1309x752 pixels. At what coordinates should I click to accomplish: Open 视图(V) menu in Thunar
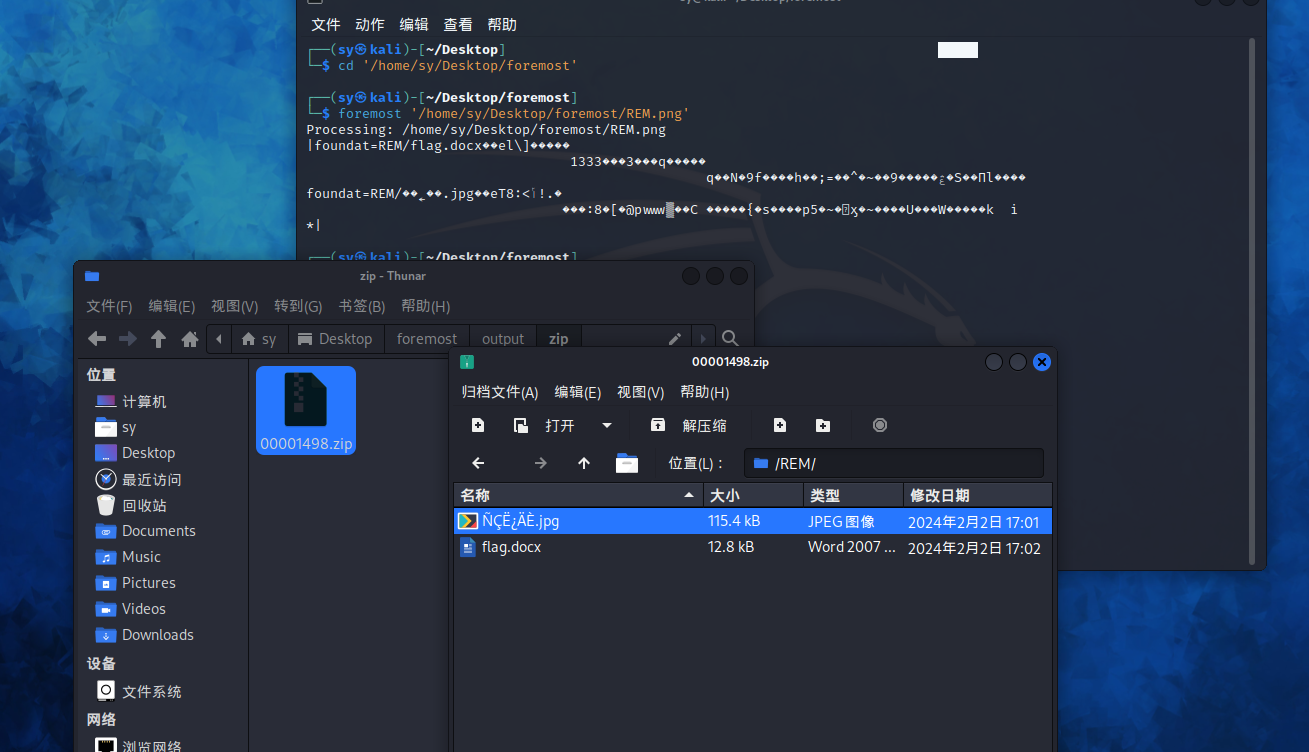tap(235, 306)
